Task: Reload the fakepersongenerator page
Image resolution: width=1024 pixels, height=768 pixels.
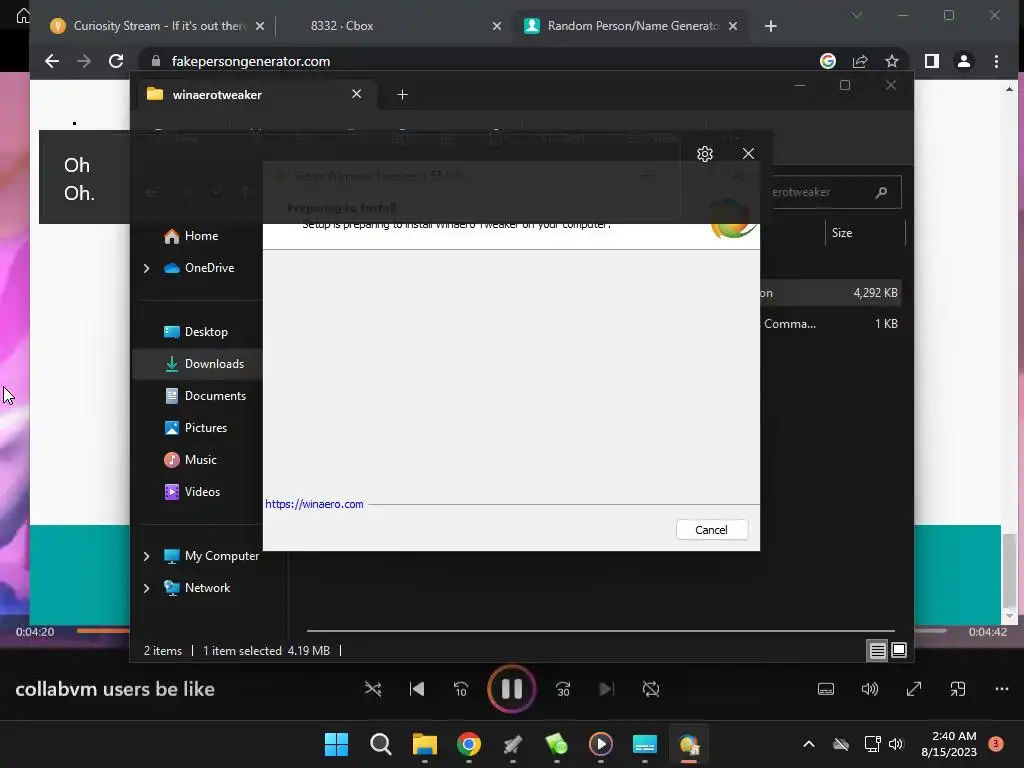Action: point(116,61)
